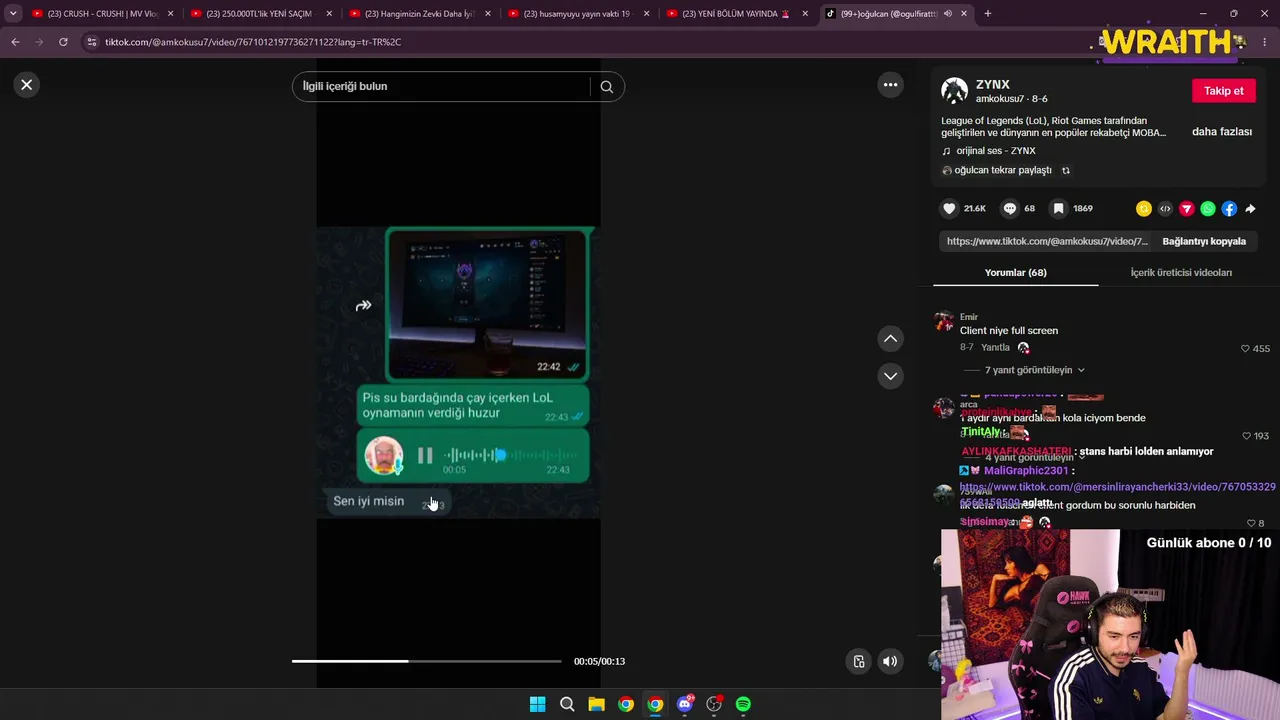Go to the next video arrow
Screen dimensions: 1280x720
coord(890,376)
